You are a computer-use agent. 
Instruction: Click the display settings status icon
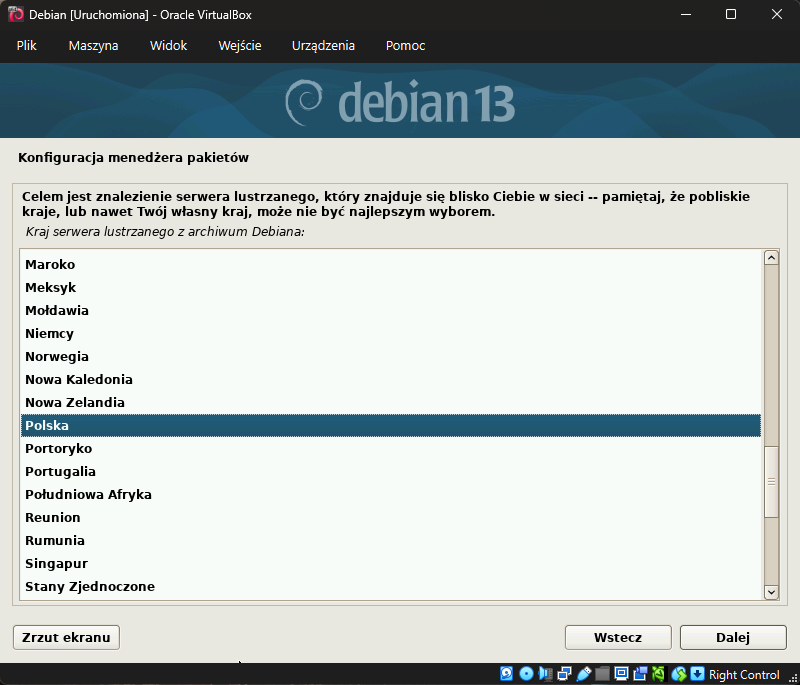coord(621,674)
